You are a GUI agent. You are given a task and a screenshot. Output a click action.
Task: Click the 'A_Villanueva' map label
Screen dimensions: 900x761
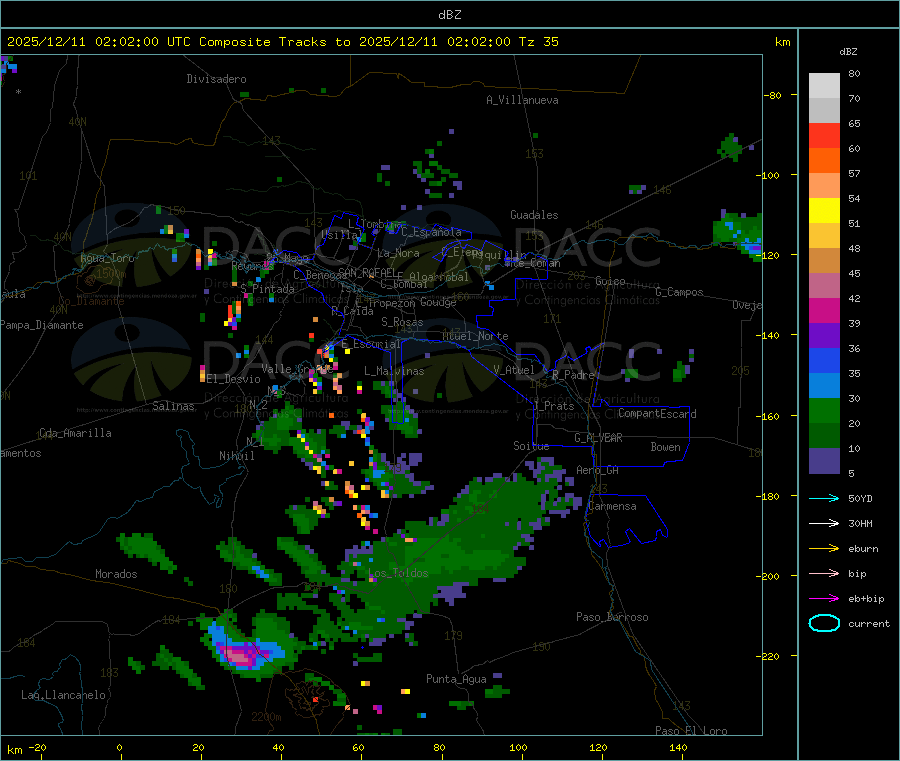pos(522,100)
